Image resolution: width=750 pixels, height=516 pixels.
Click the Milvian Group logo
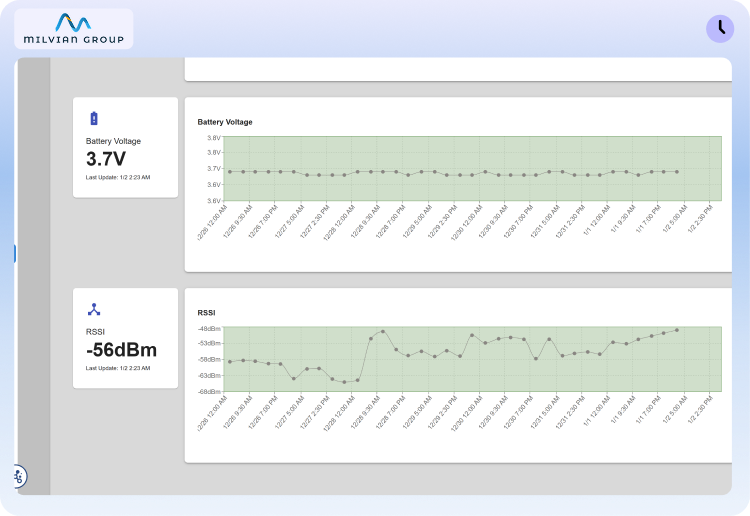coord(74,29)
